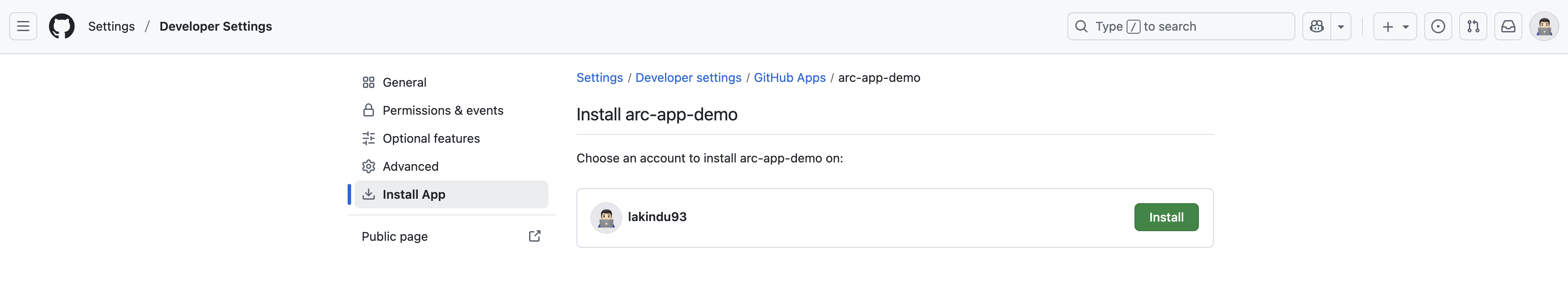Click the arc-app-demo breadcrumb text
Viewport: 1568px width, 292px height.
(879, 77)
